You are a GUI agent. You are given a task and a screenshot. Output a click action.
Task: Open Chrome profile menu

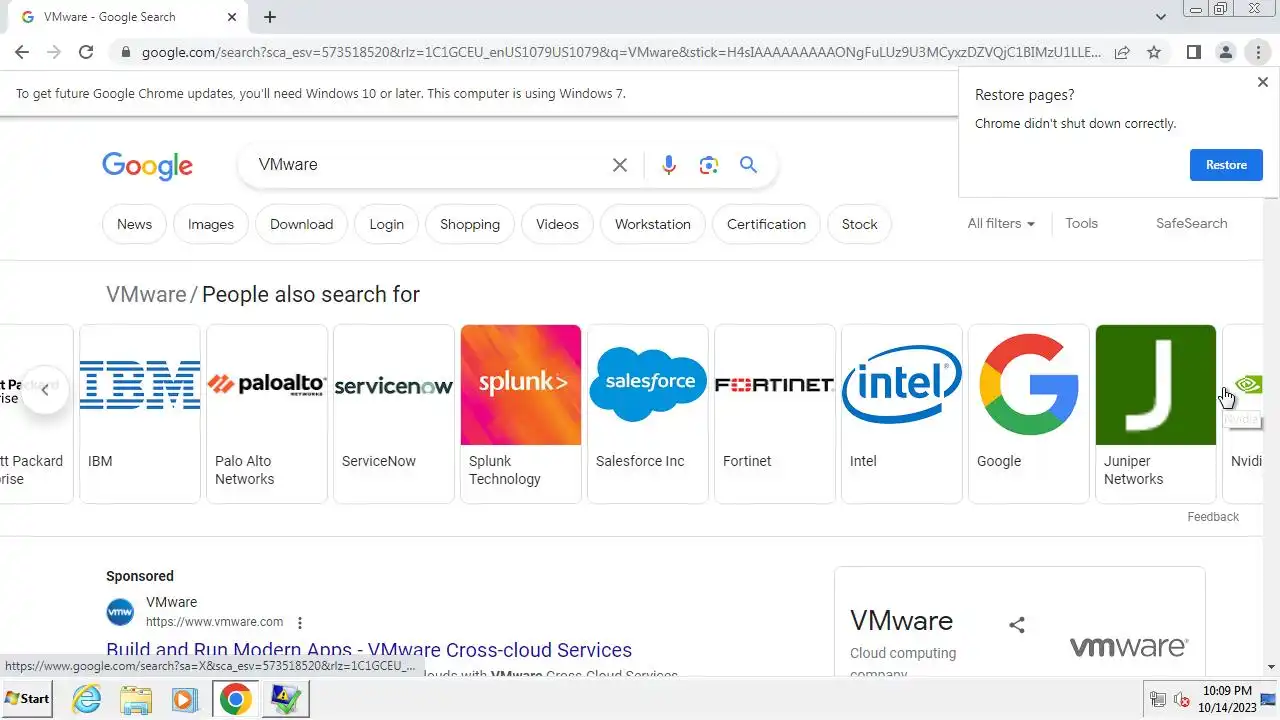click(1225, 52)
